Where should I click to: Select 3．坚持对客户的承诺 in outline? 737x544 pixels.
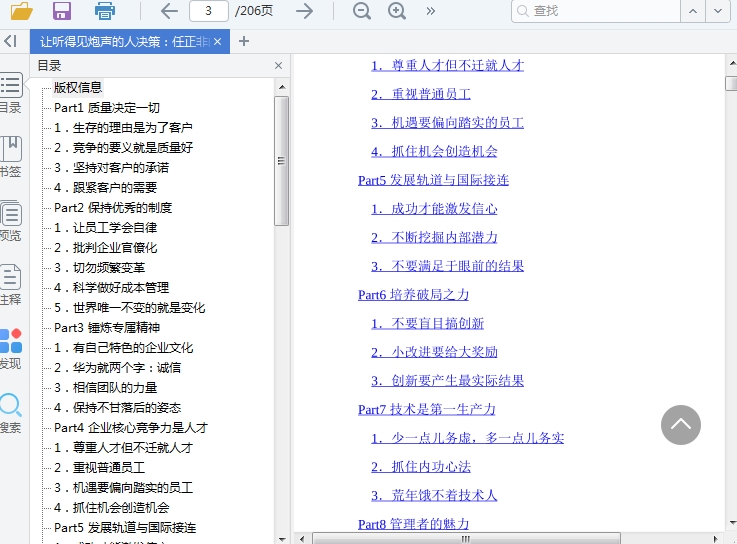111,167
